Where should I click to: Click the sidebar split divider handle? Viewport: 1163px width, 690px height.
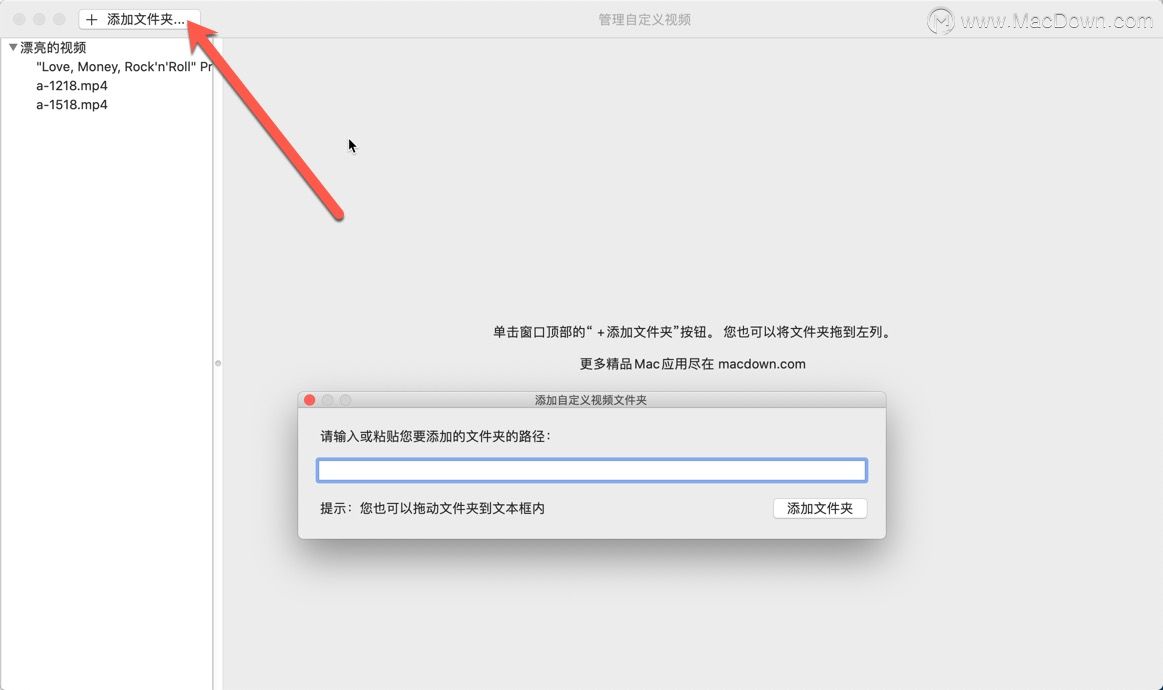click(217, 364)
